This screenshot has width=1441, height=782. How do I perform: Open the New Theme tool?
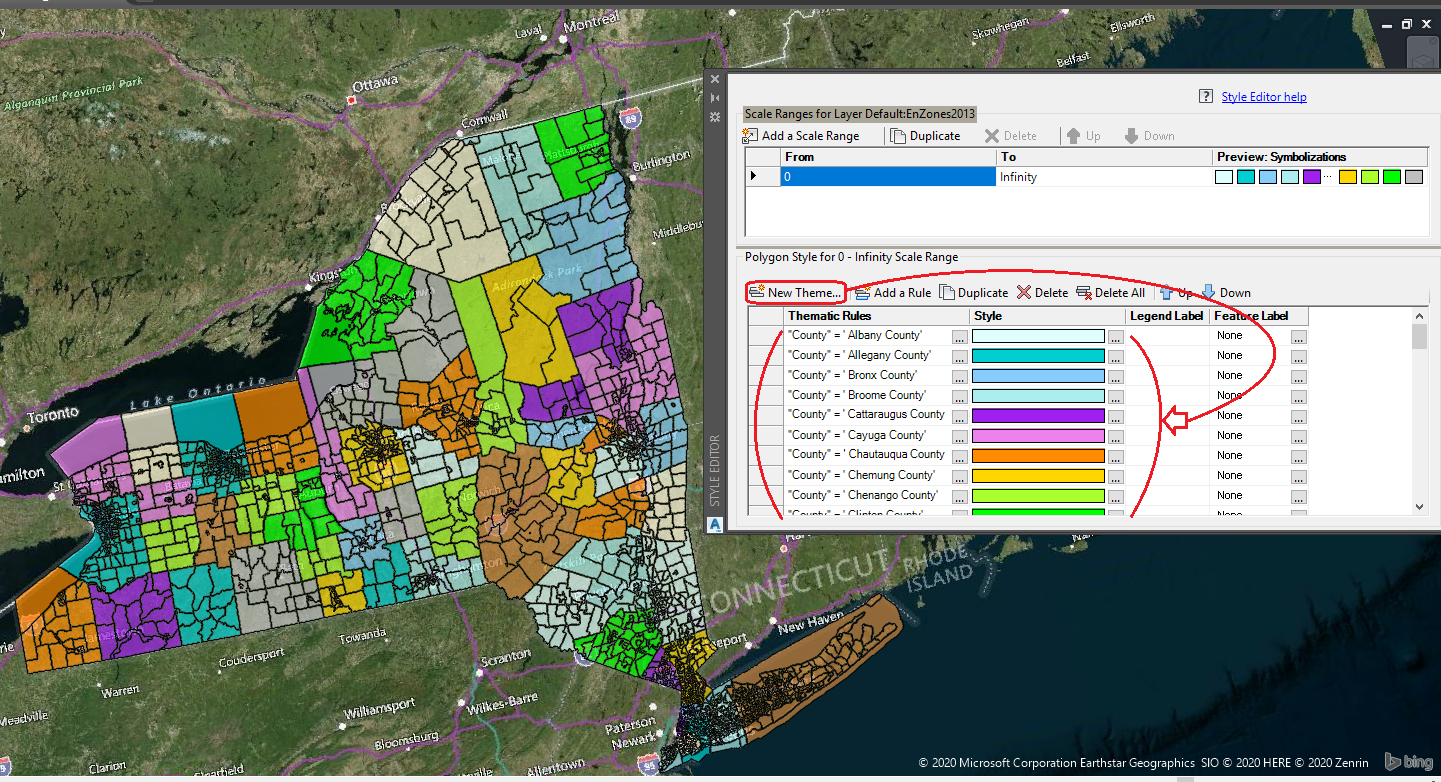(795, 292)
